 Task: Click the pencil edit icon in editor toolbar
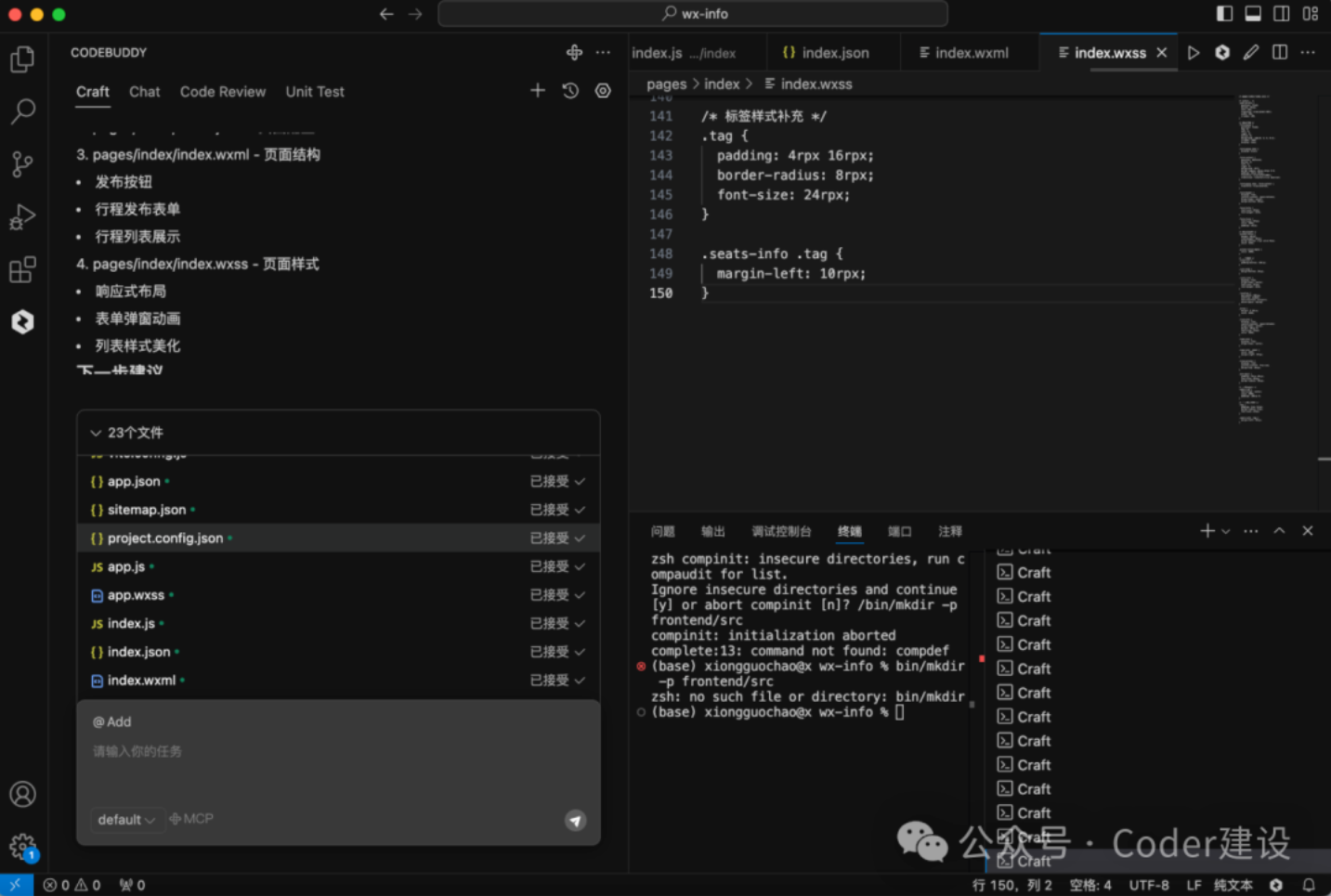click(x=1251, y=53)
